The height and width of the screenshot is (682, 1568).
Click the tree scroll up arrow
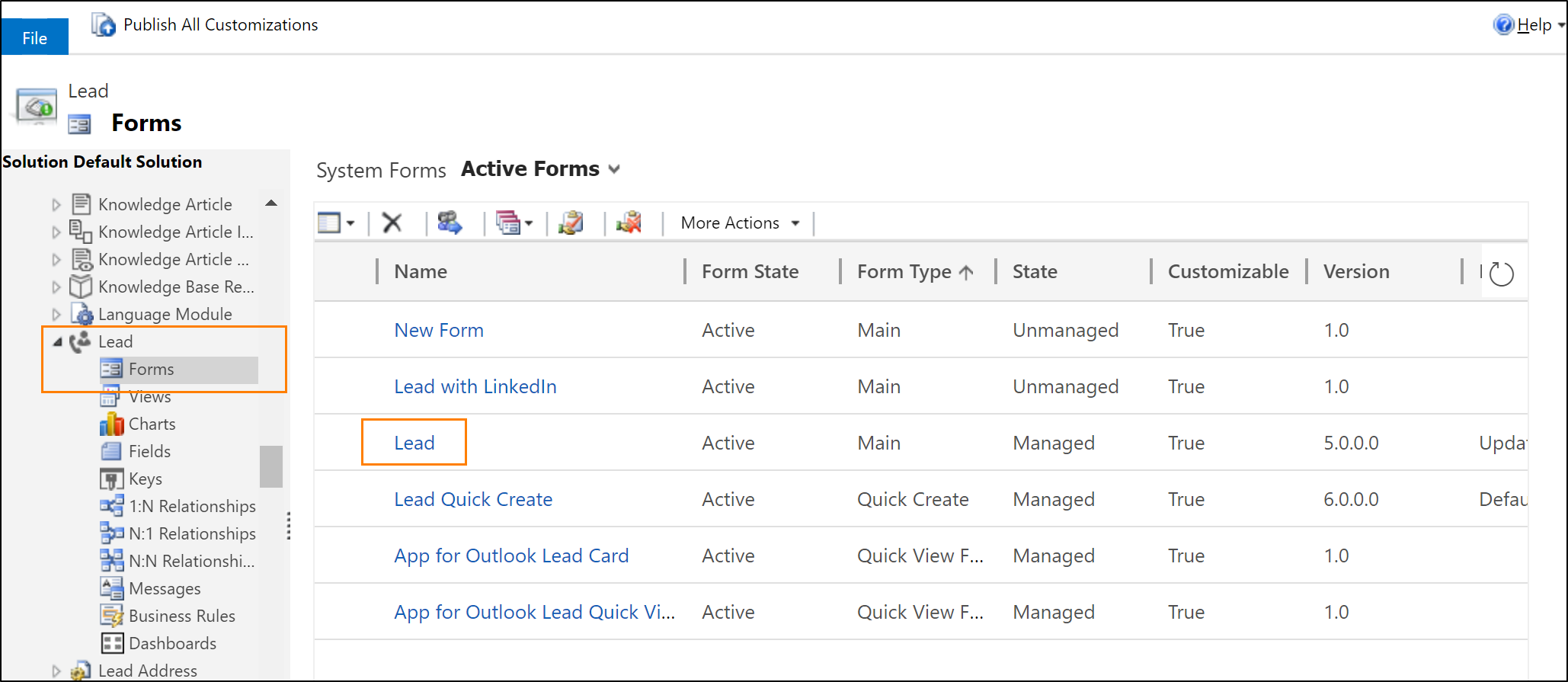tap(271, 203)
